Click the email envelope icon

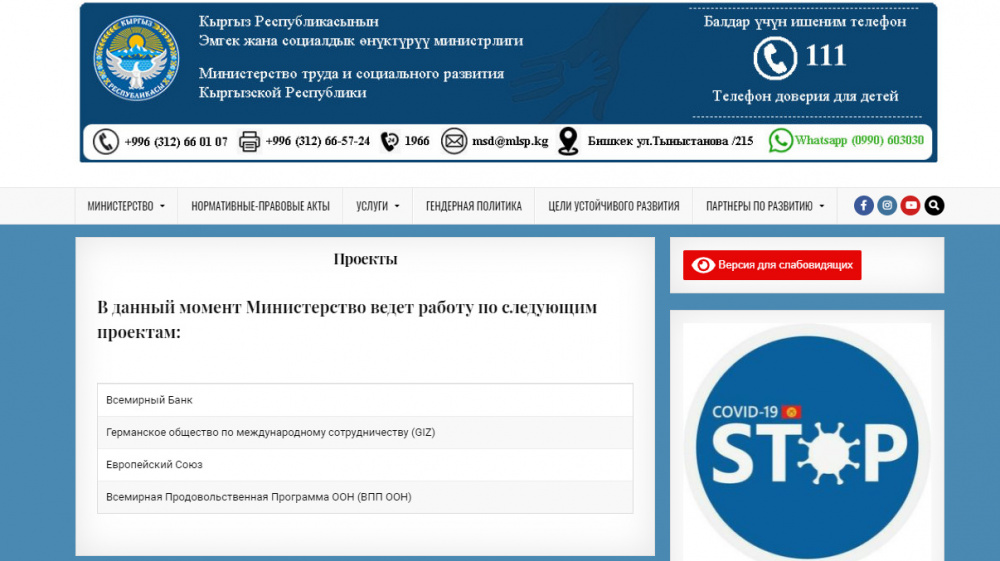(x=454, y=141)
